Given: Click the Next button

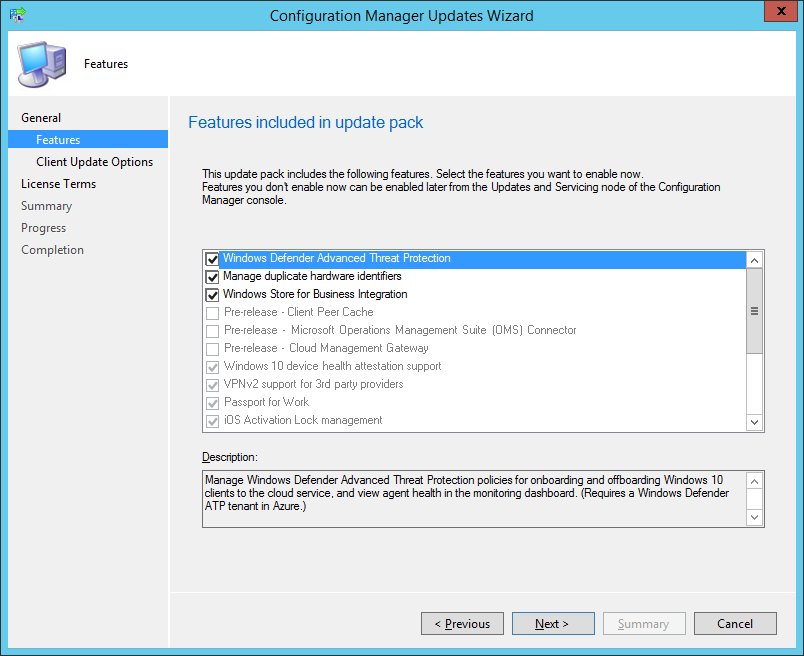Looking at the screenshot, I should pos(553,624).
